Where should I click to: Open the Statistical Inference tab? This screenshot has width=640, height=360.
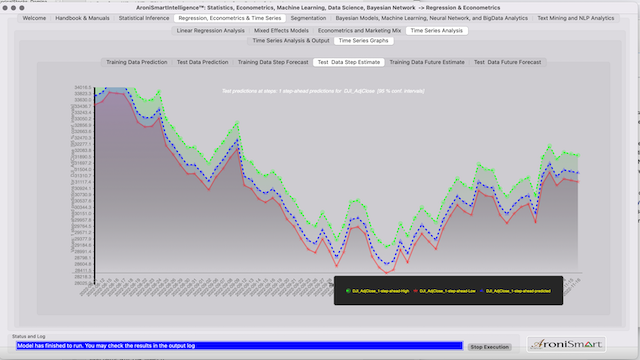coord(144,18)
